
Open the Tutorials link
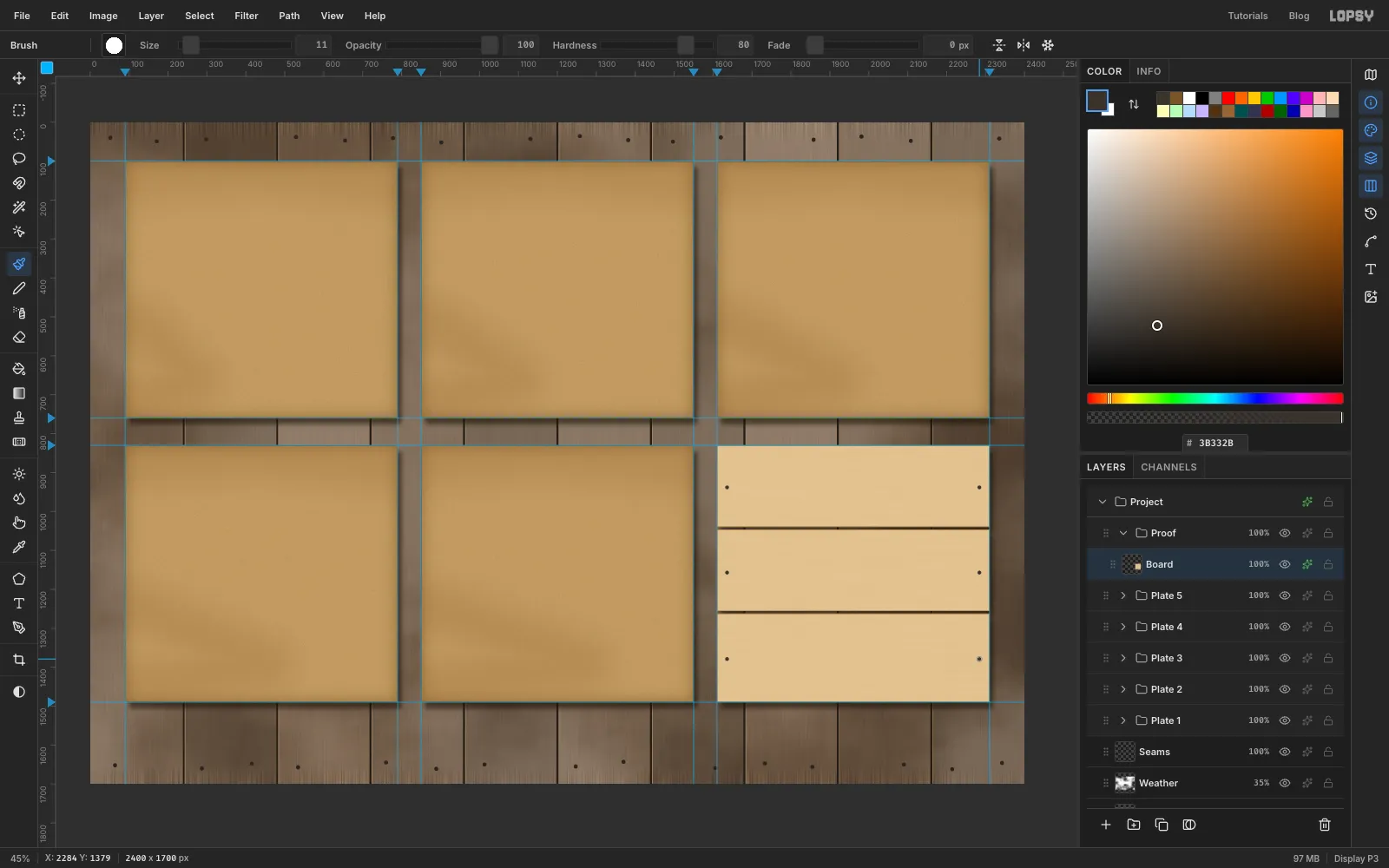click(1247, 16)
